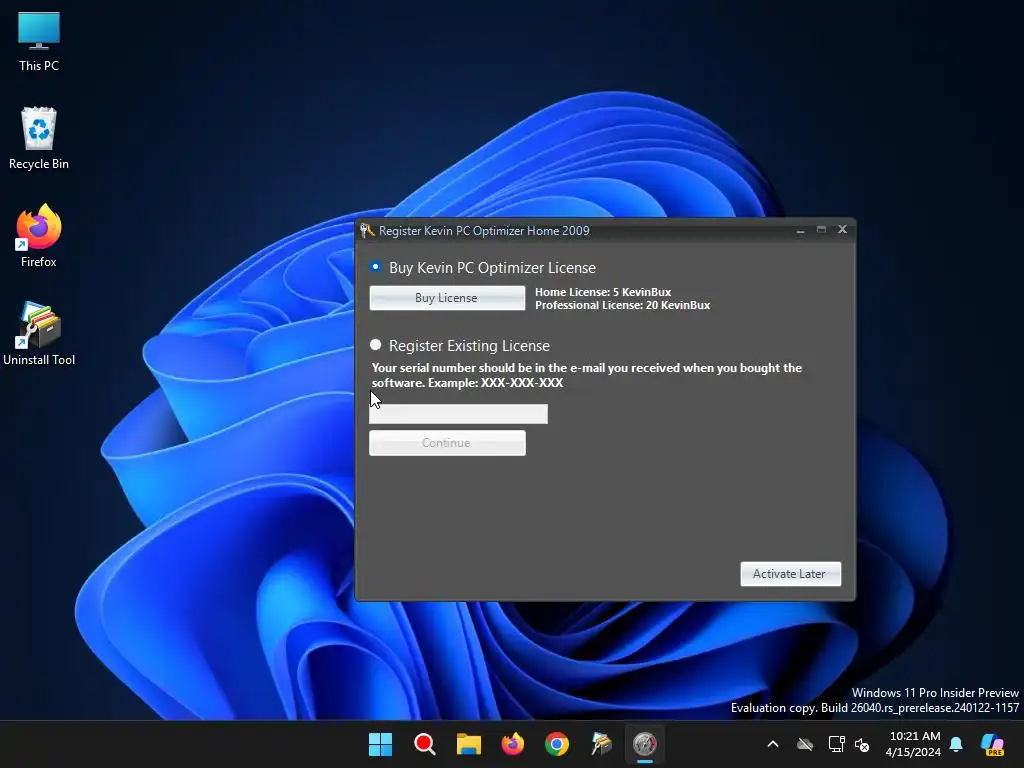Click title text 'Register Kevin PC Optimizer Home 2009'
Viewport: 1024px width, 768px height.
(x=484, y=231)
